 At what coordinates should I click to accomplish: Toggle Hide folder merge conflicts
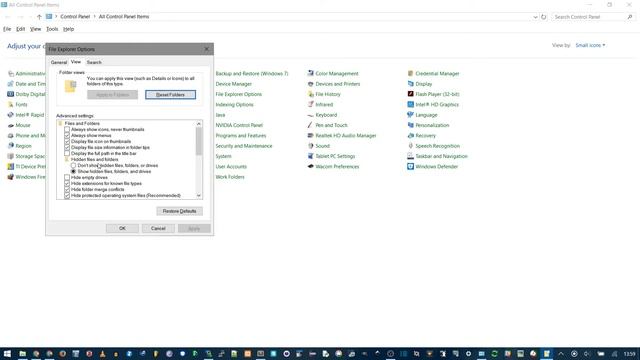point(67,189)
